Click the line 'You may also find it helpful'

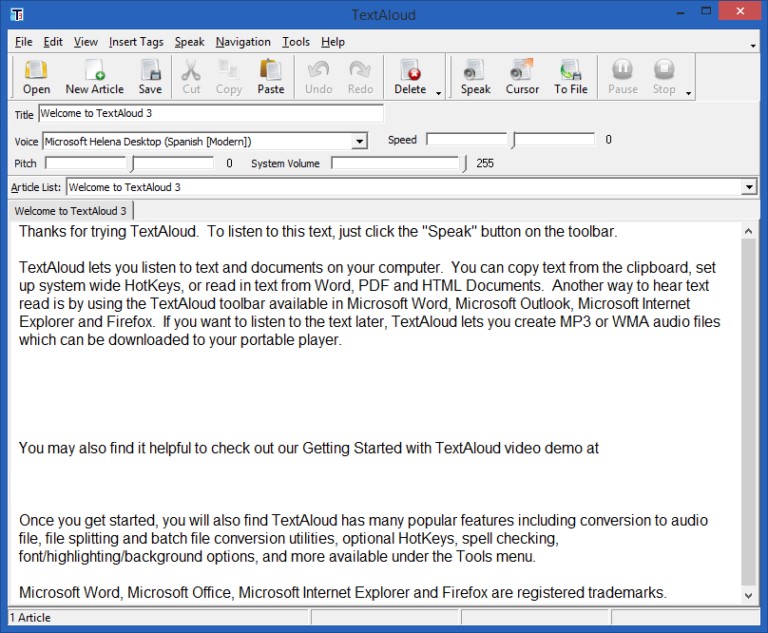[309, 448]
